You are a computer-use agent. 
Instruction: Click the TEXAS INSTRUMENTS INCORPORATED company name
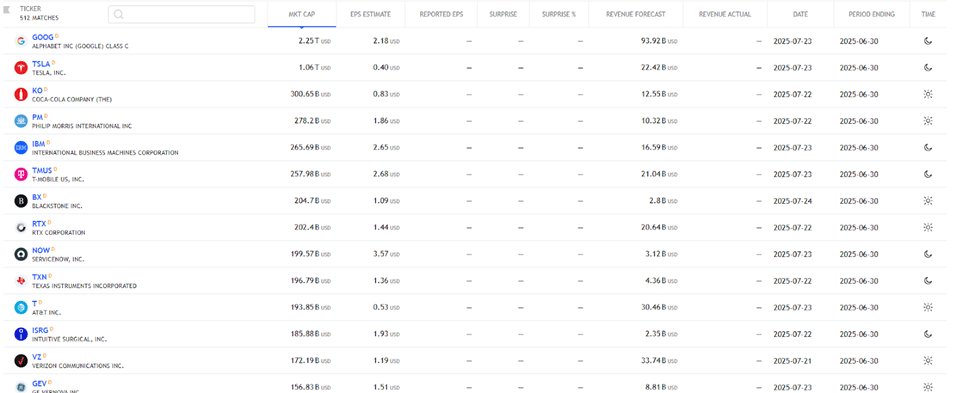click(84, 286)
